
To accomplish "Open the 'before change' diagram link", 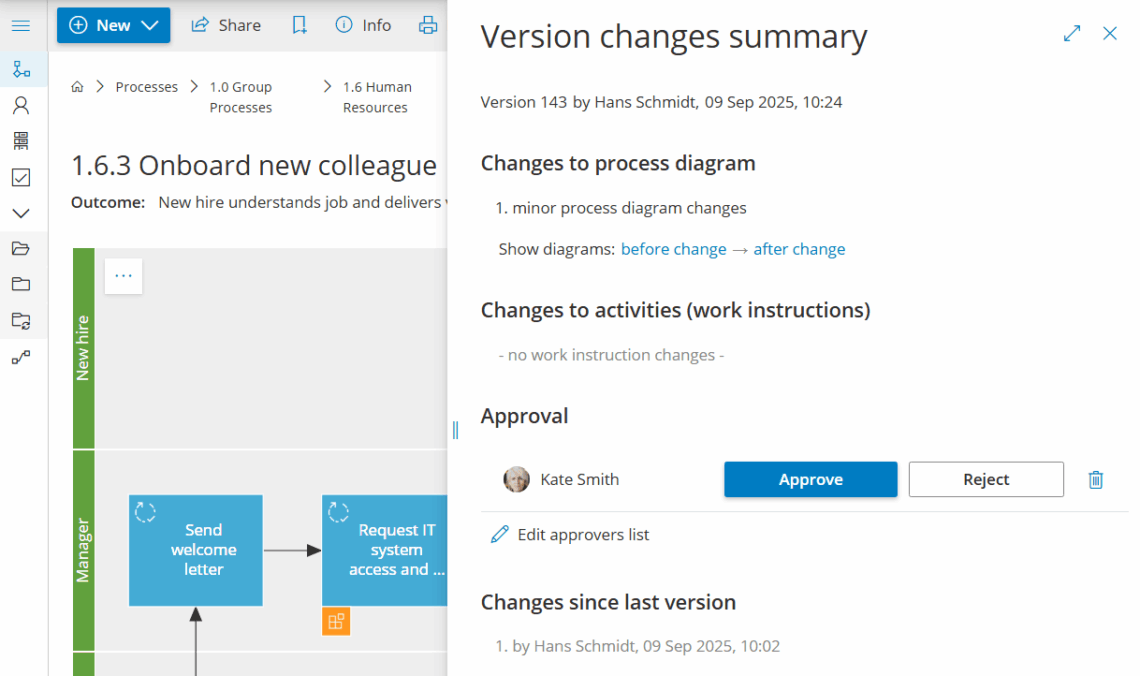I will tap(673, 249).
